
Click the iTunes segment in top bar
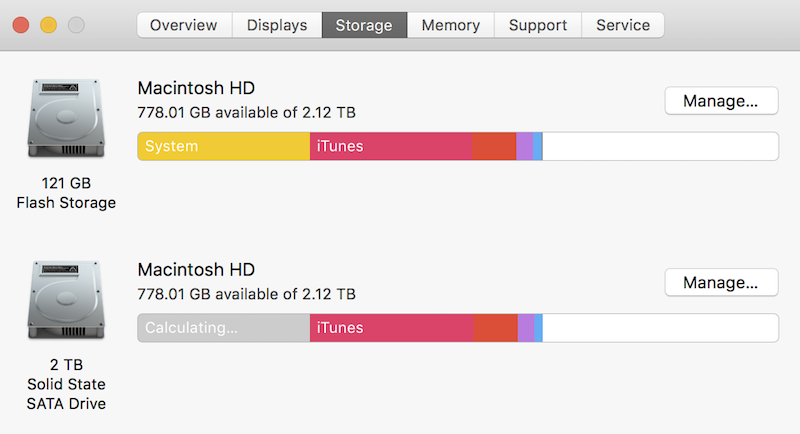pyautogui.click(x=391, y=146)
